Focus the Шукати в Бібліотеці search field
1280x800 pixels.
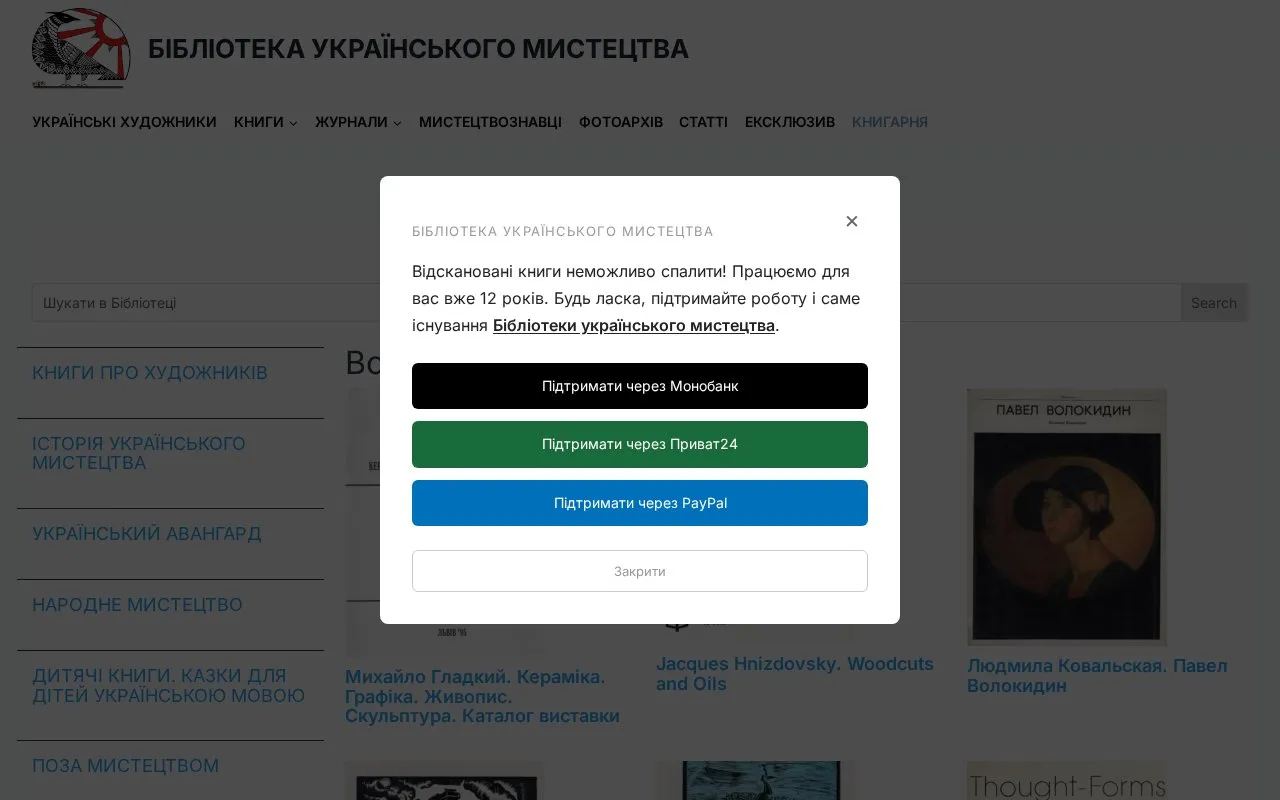[x=606, y=303]
